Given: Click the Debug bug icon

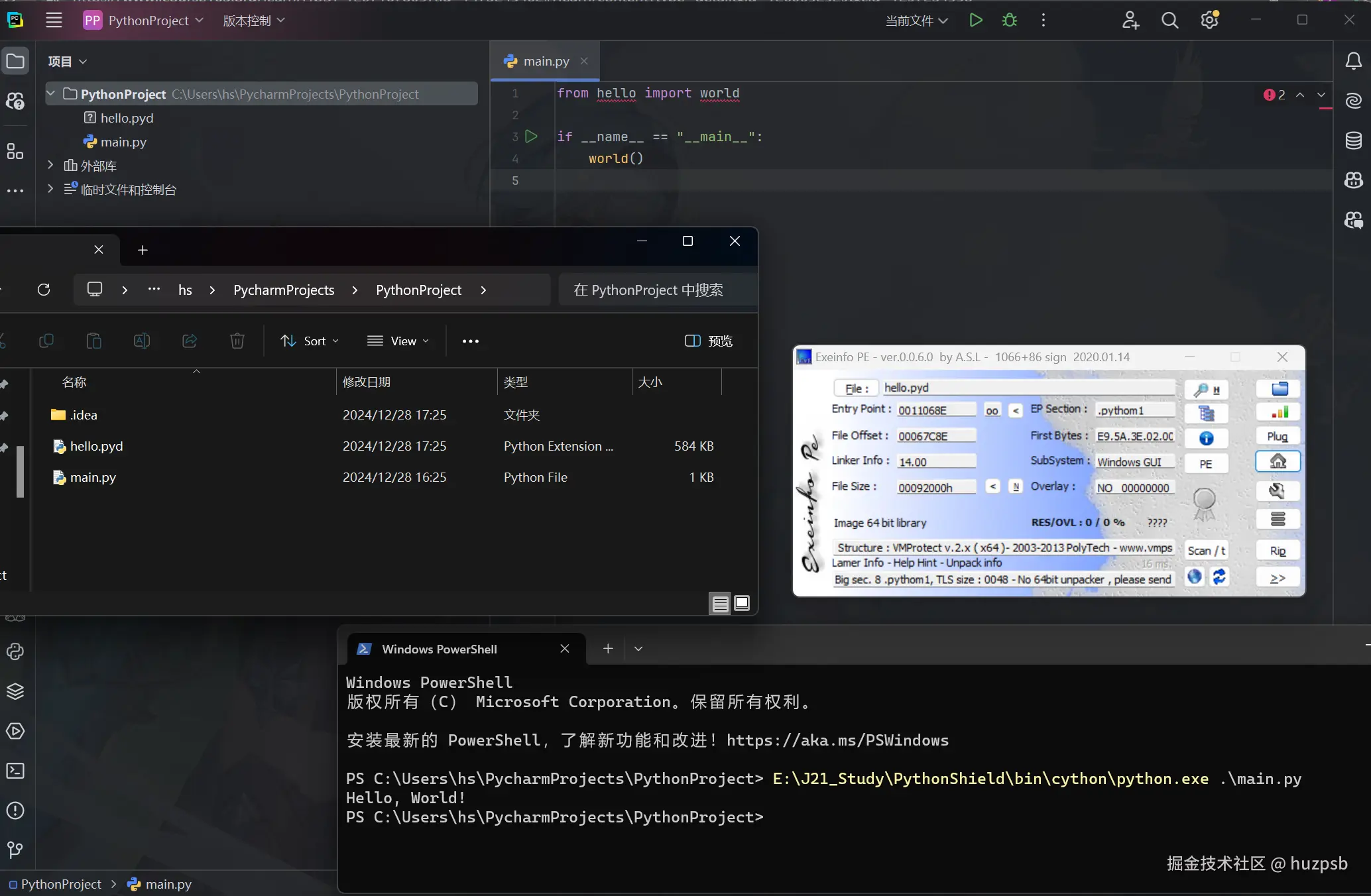Looking at the screenshot, I should 1009,21.
